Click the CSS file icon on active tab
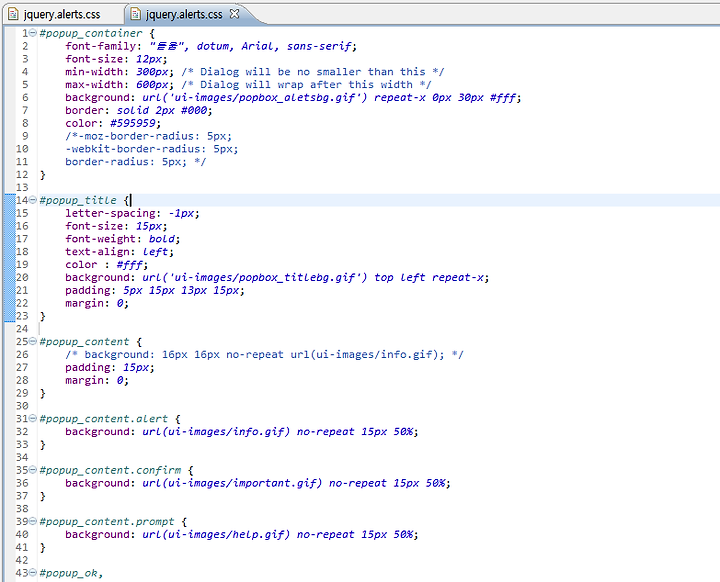The image size is (720, 582). coord(135,14)
